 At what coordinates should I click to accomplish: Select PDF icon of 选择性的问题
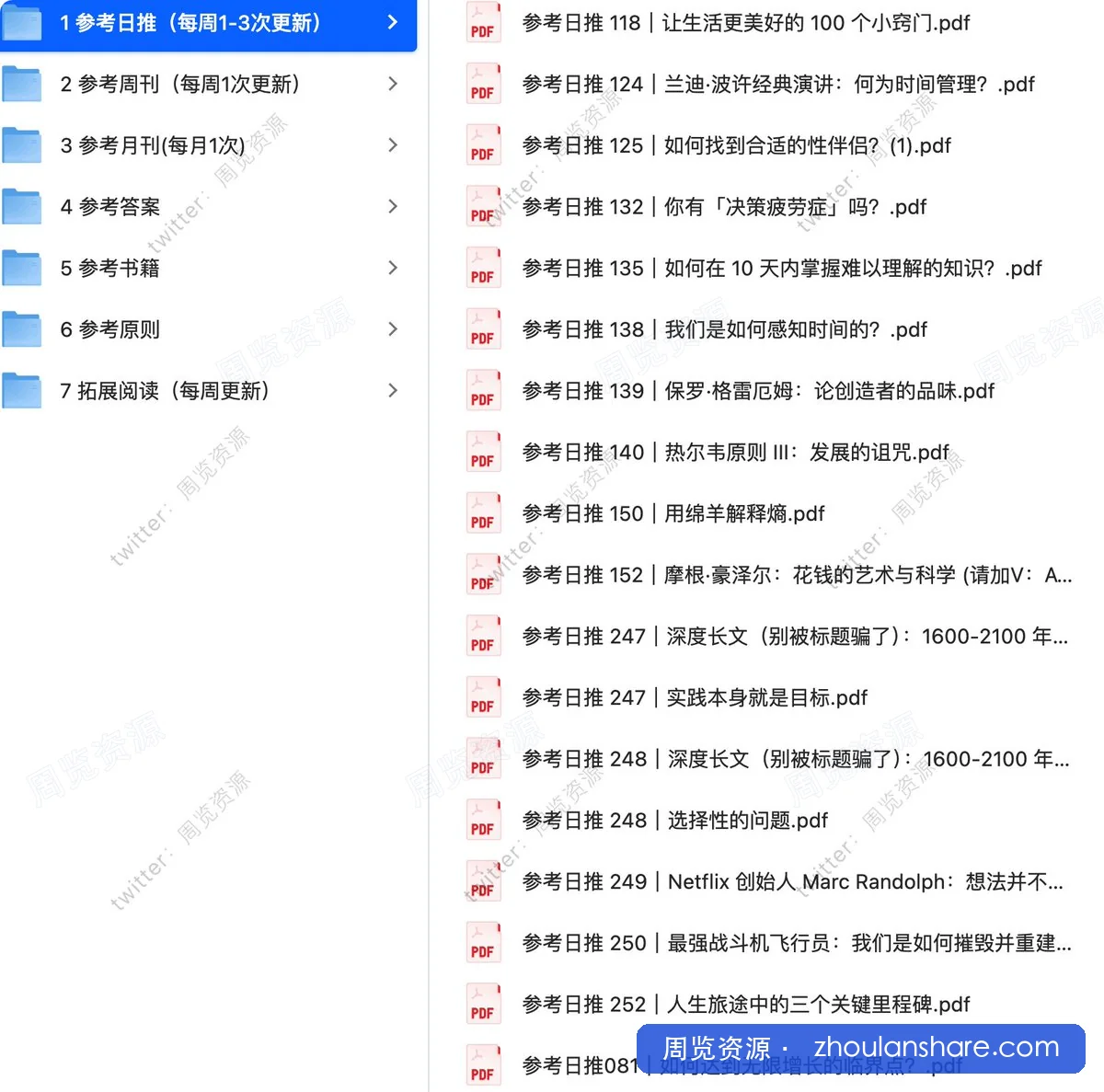pyautogui.click(x=484, y=820)
